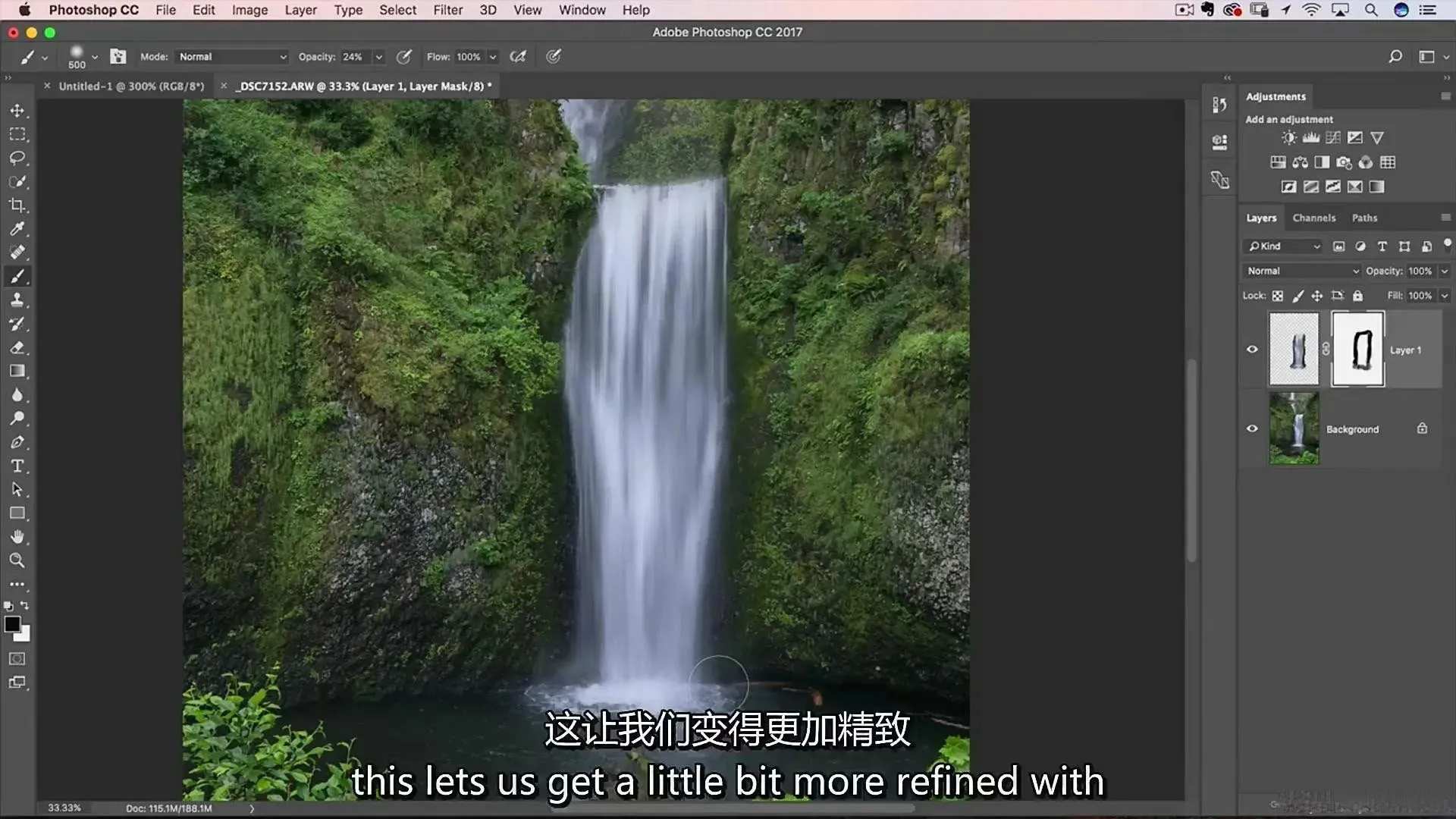The width and height of the screenshot is (1456, 819).
Task: Select the Eyedropper tool
Action: point(17,229)
